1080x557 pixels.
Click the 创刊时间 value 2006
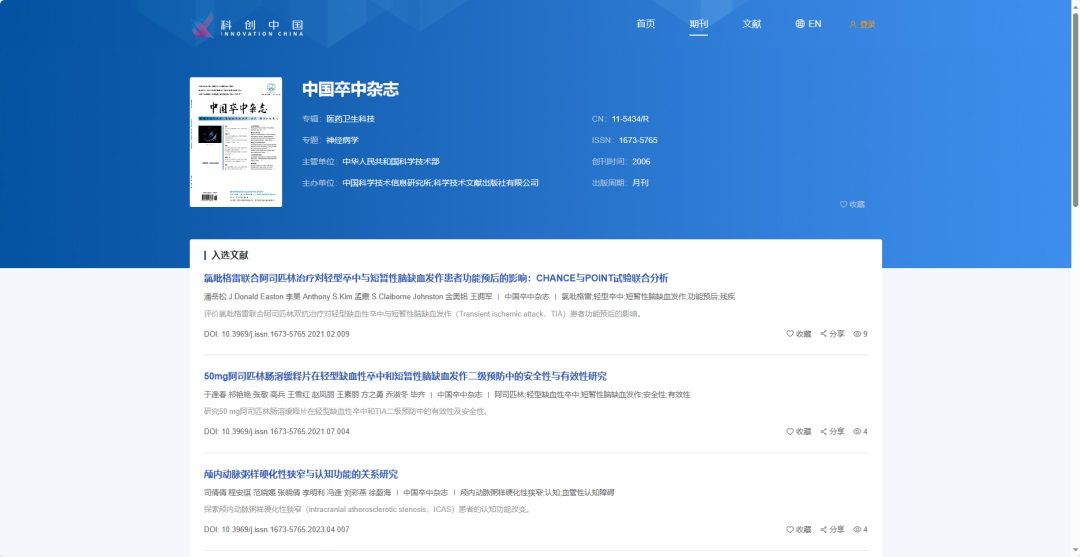point(641,162)
